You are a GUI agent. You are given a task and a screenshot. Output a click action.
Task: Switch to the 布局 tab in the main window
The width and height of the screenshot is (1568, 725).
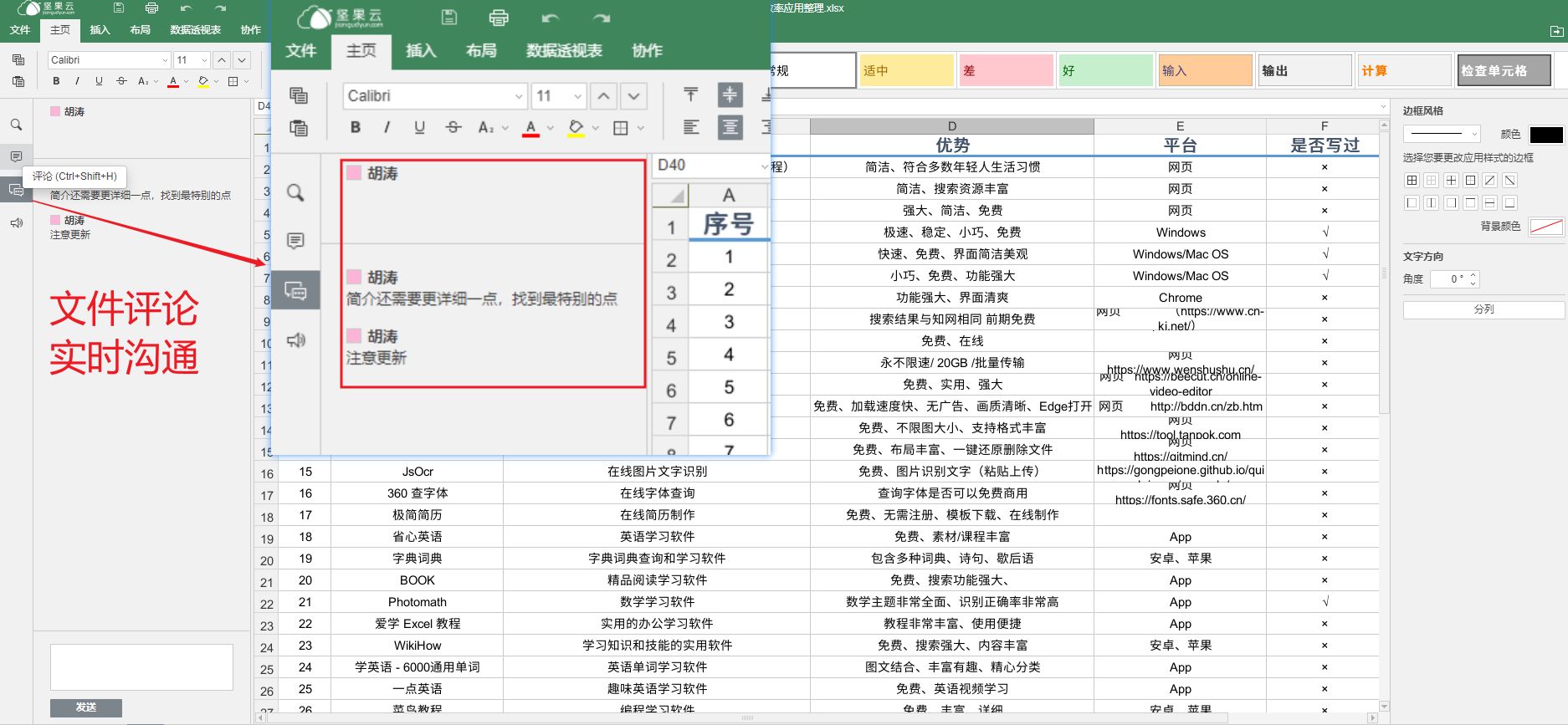[140, 30]
